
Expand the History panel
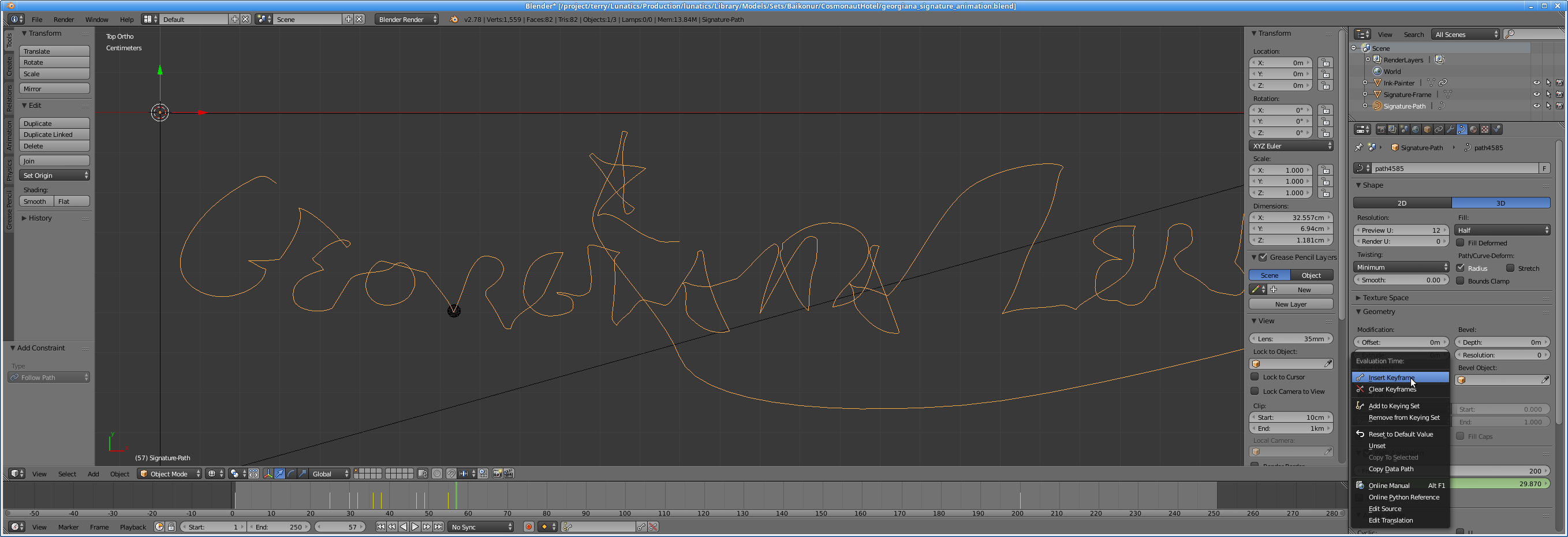pyautogui.click(x=40, y=218)
